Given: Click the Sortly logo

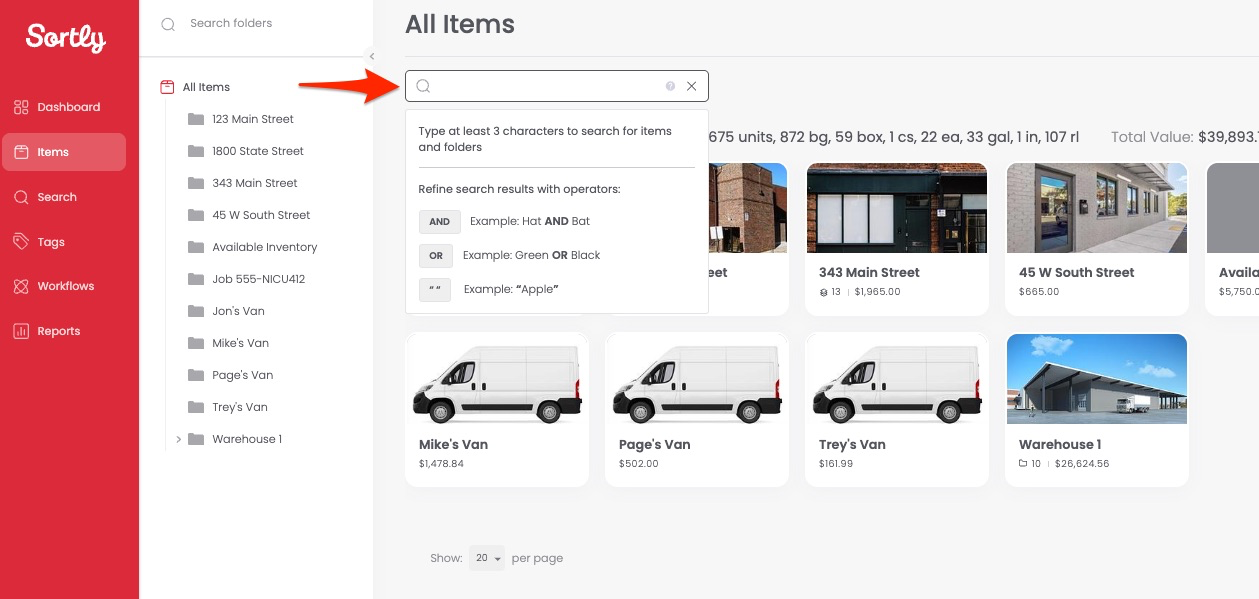Looking at the screenshot, I should tap(66, 38).
